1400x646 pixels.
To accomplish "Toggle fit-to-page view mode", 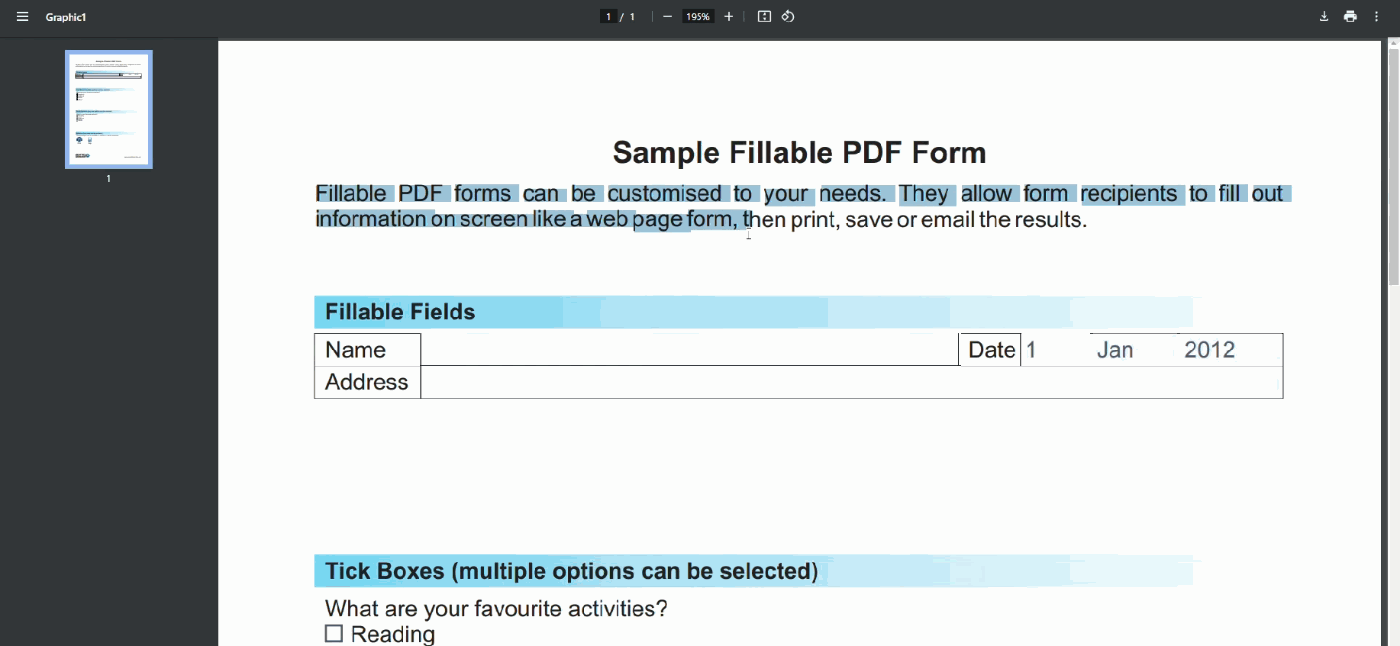I will point(765,16).
